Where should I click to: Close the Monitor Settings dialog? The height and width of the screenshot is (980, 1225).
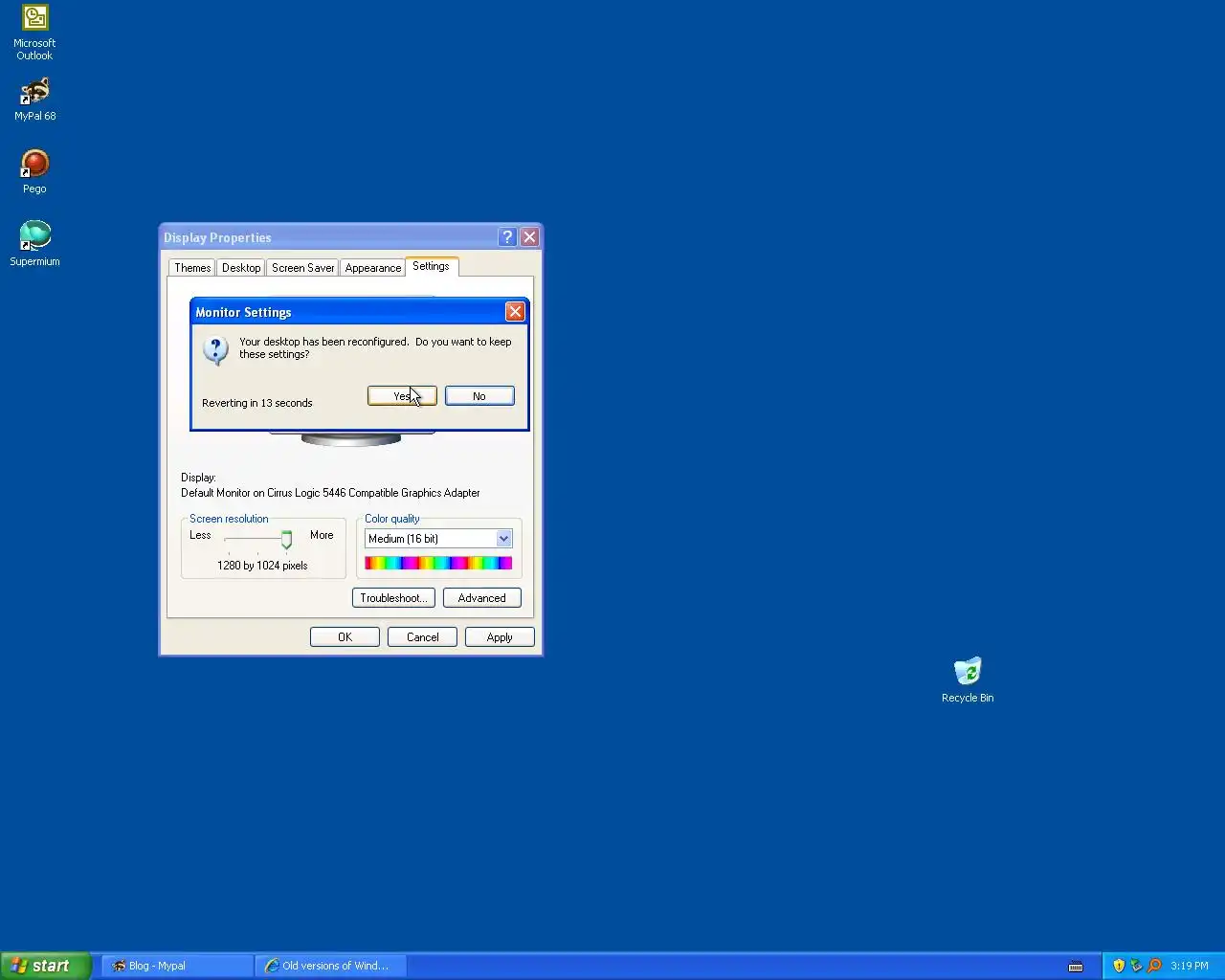[515, 312]
